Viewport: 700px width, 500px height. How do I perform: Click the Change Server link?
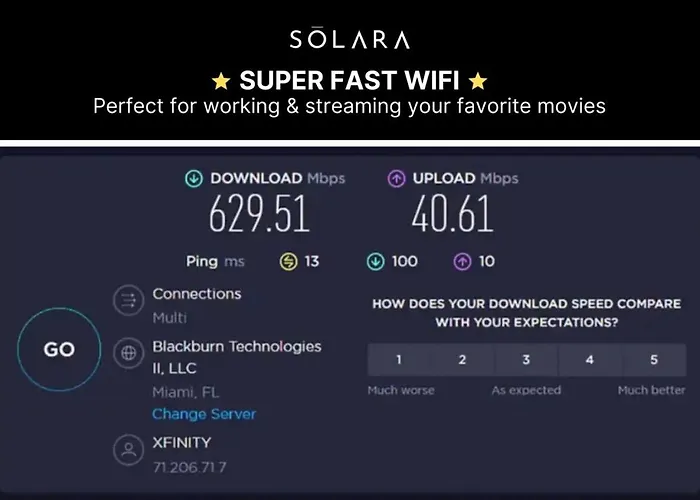click(x=204, y=414)
